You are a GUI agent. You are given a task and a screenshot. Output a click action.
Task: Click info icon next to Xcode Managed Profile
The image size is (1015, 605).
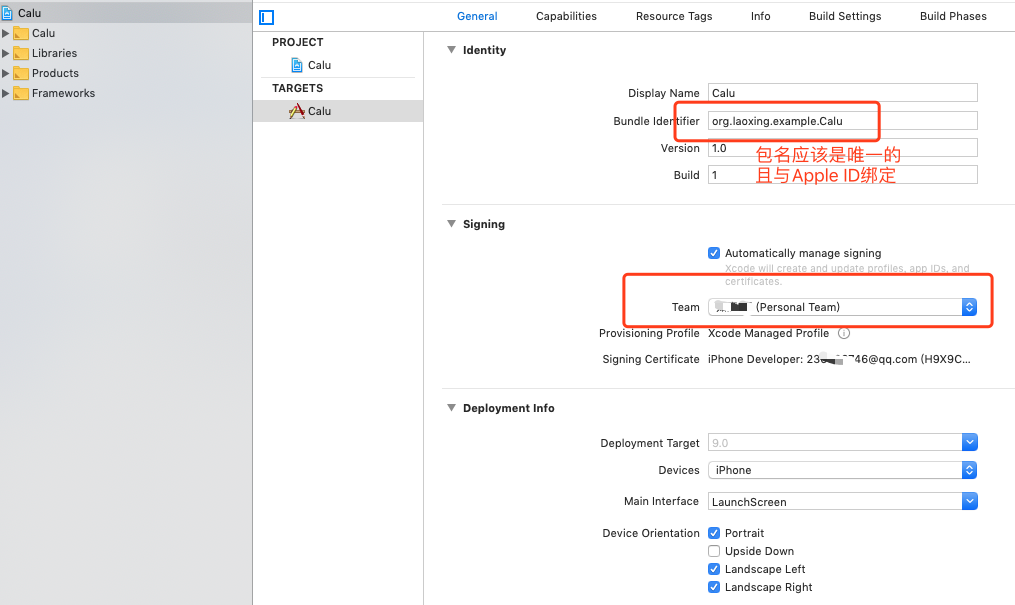tap(844, 333)
